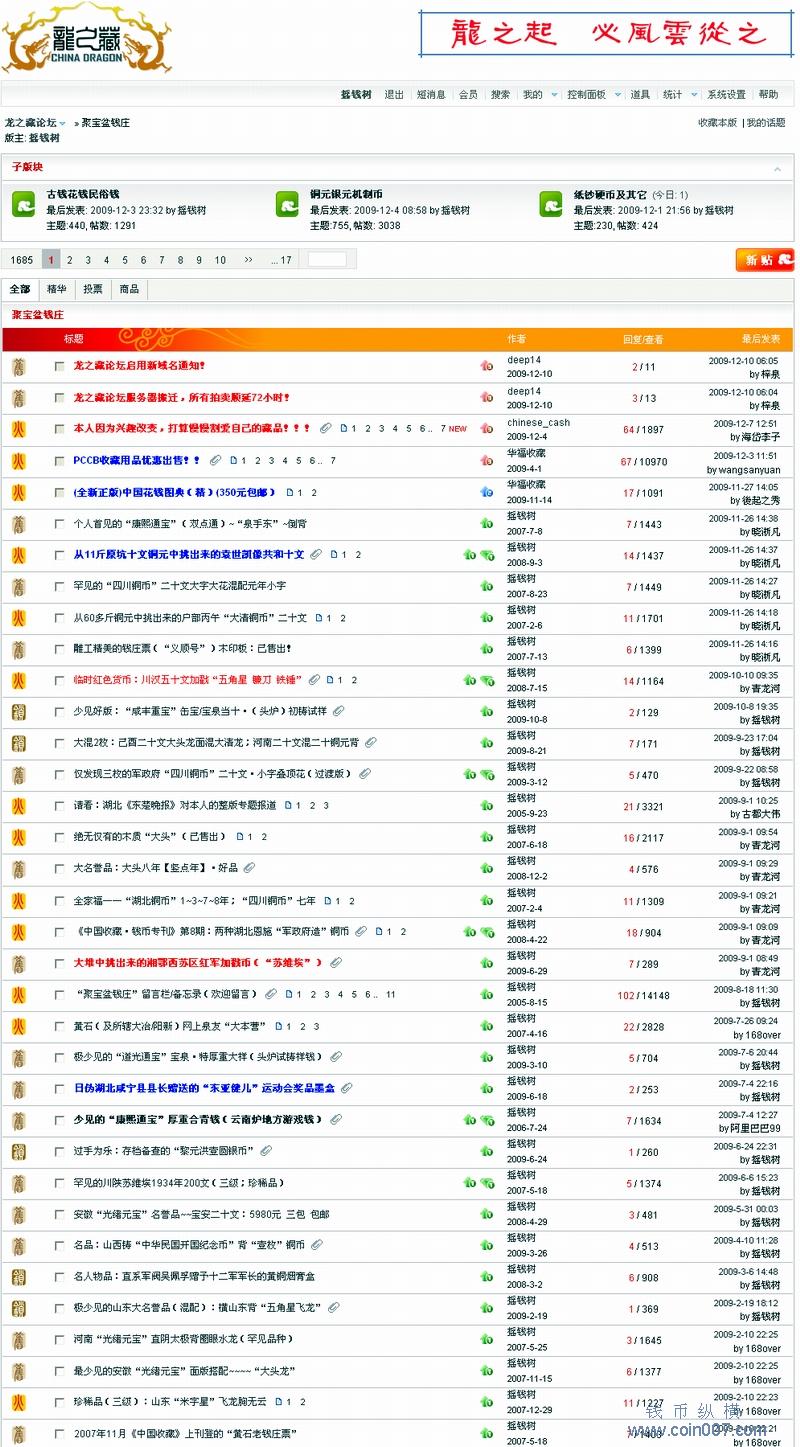Switch to the 商品 tab
800x1447 pixels.
129,289
